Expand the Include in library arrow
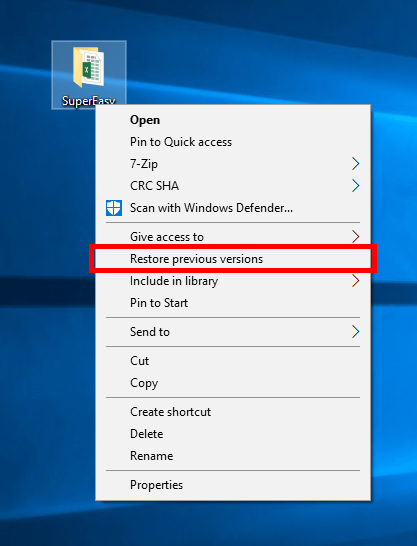417x546 pixels. click(x=355, y=281)
